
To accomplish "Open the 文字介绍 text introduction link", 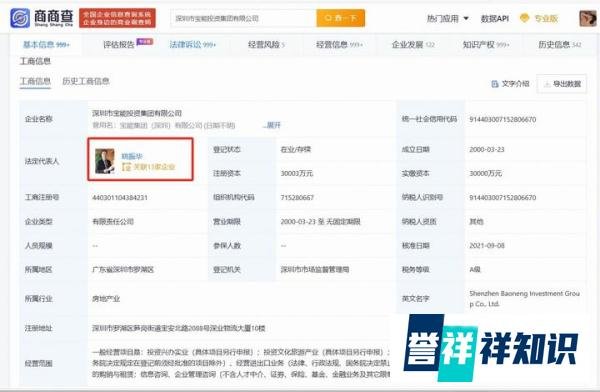I will [515, 84].
